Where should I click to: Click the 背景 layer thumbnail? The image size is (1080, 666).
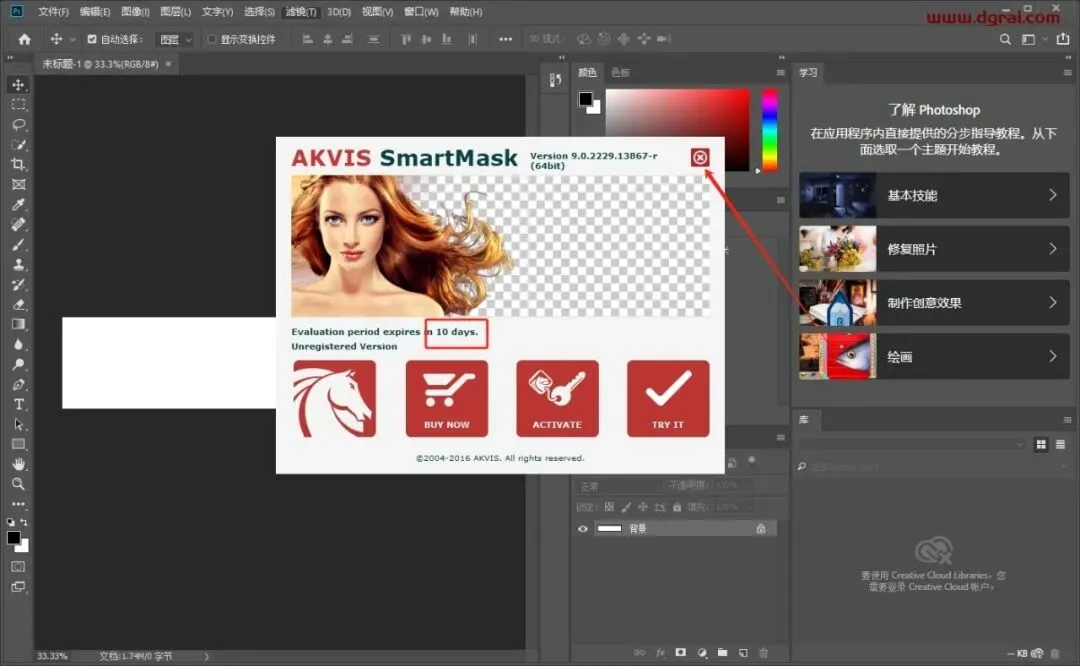pos(609,529)
